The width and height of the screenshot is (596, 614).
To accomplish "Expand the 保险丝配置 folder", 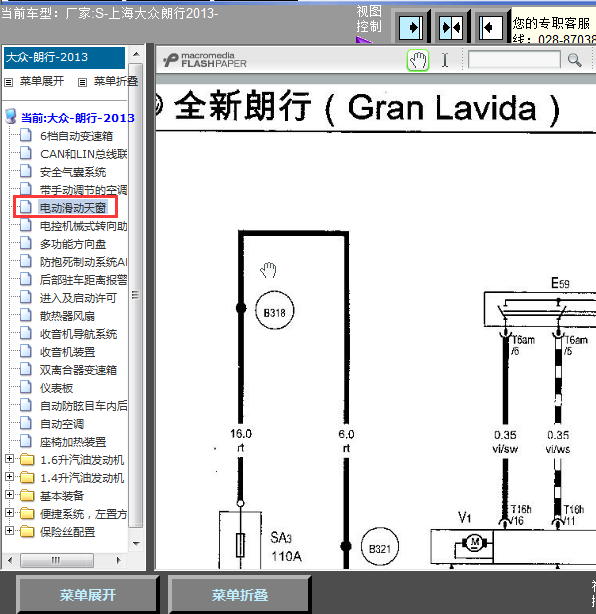I will [10, 531].
